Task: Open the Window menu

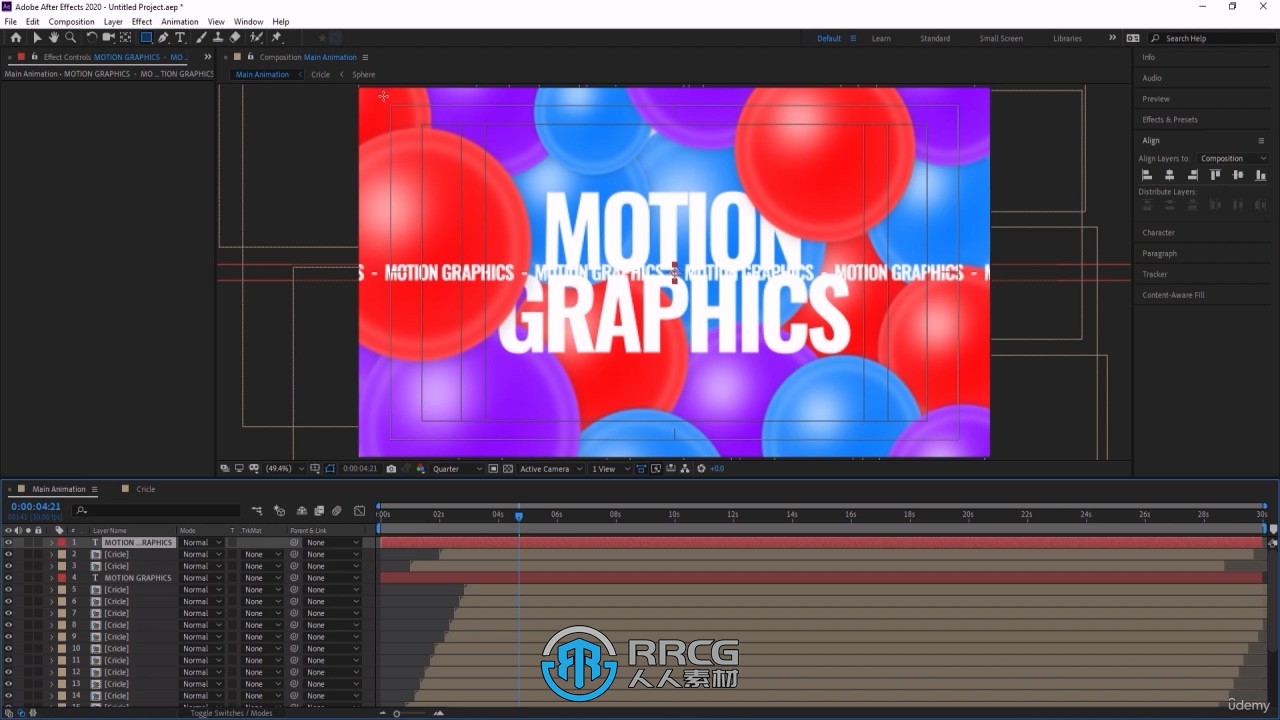Action: pyautogui.click(x=248, y=21)
